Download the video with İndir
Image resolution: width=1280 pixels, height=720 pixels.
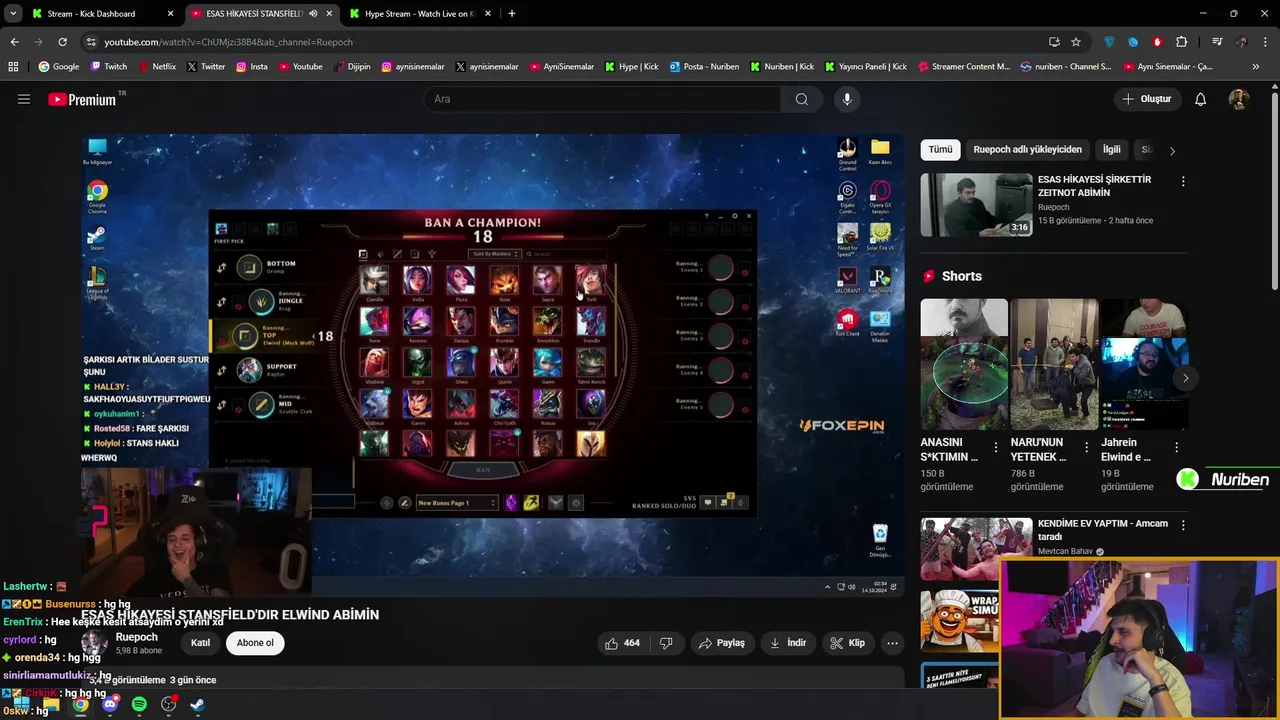coord(788,643)
